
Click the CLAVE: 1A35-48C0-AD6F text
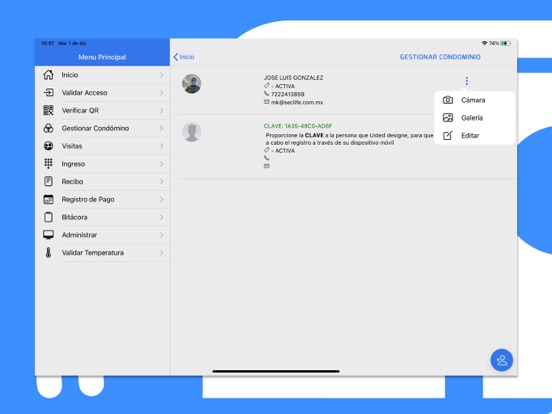pos(298,126)
